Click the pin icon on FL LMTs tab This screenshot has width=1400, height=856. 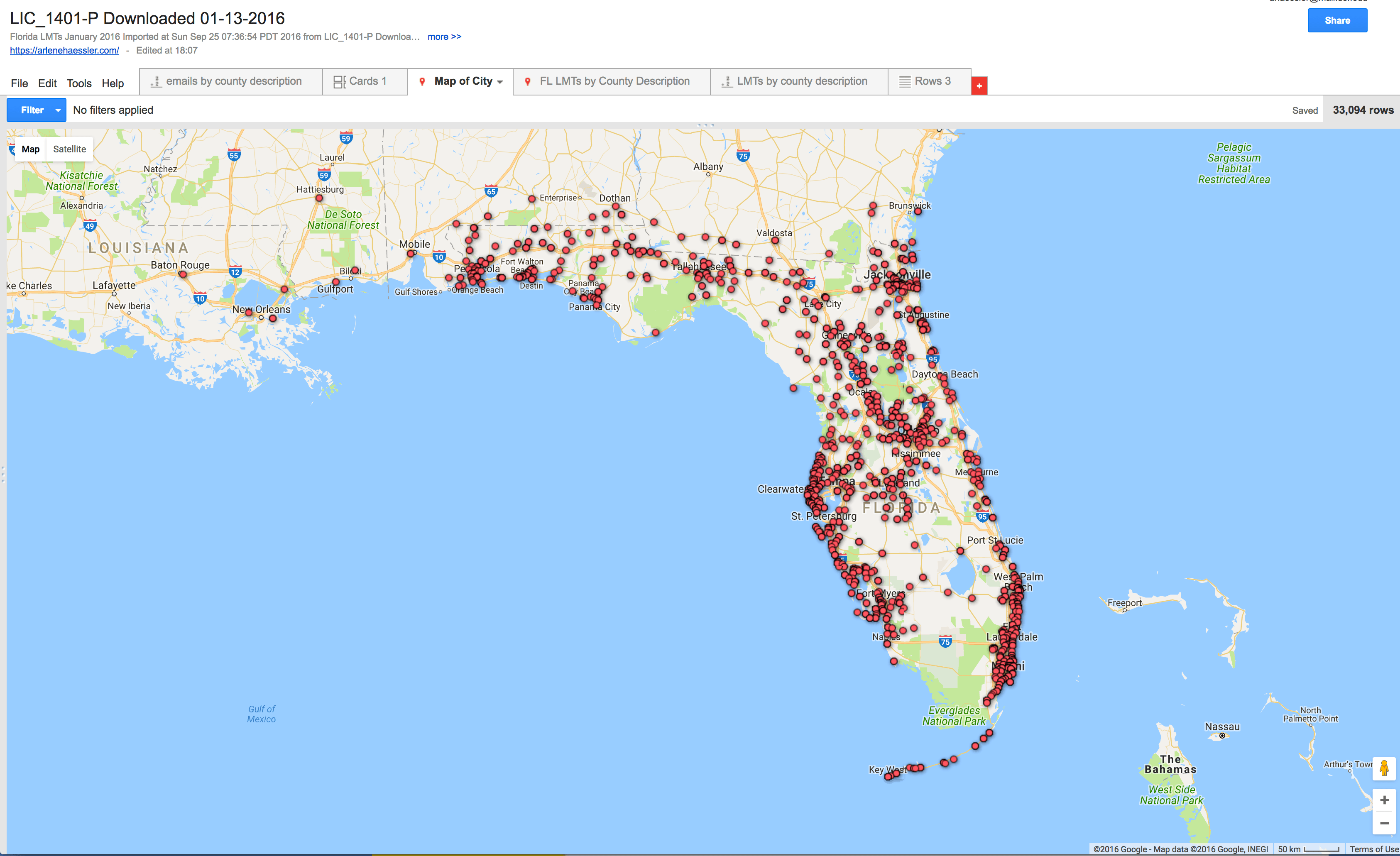coord(527,81)
